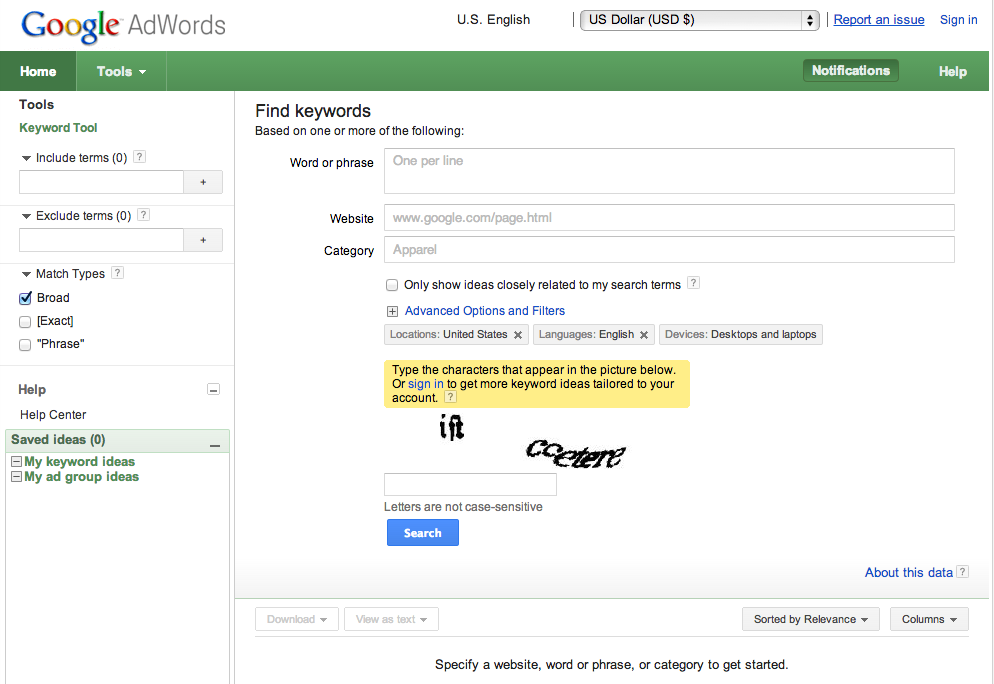Click Sign in at top right
Viewport: 994px width, 684px height.
pos(958,20)
